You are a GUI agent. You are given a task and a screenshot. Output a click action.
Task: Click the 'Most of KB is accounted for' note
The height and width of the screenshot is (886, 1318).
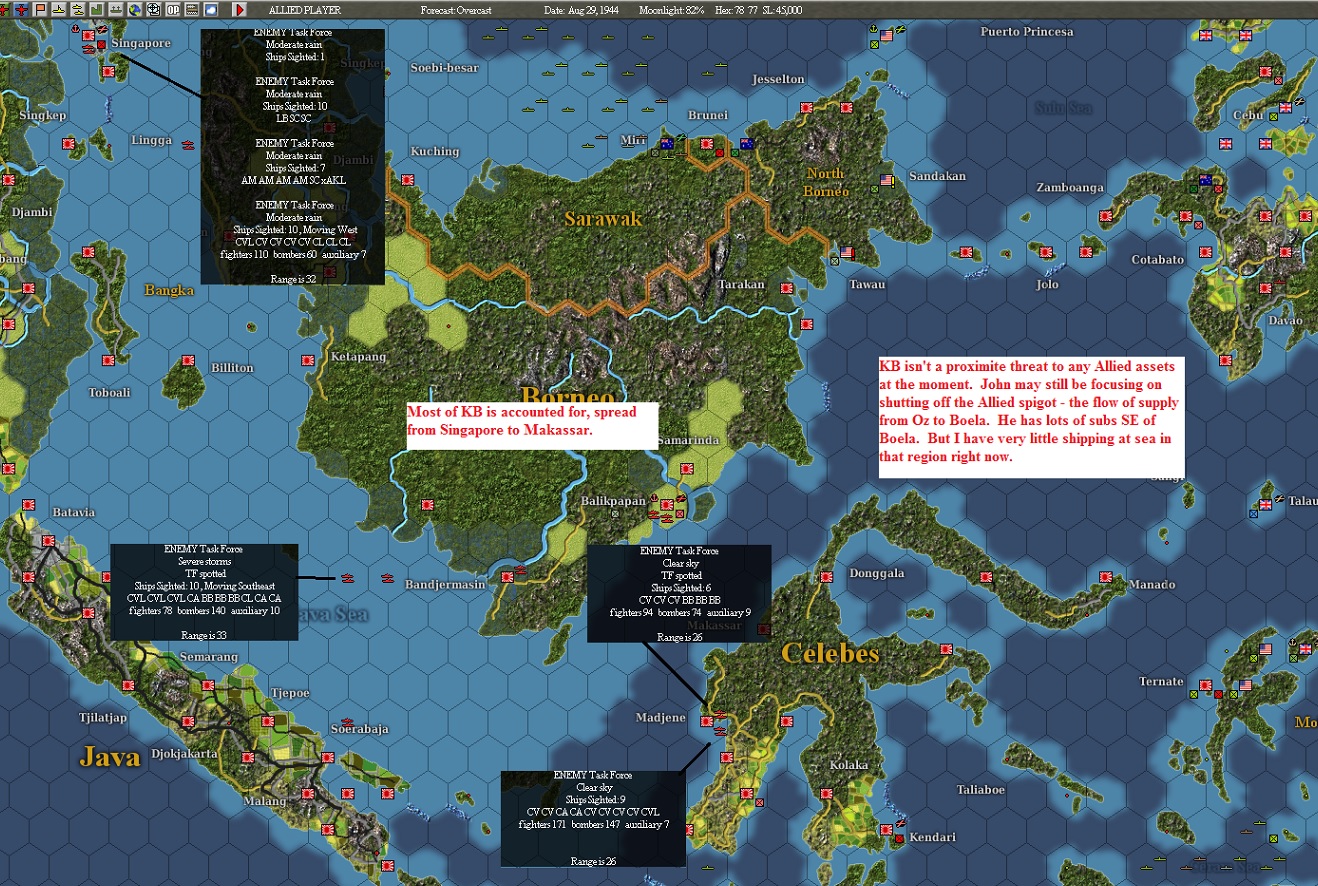point(532,426)
